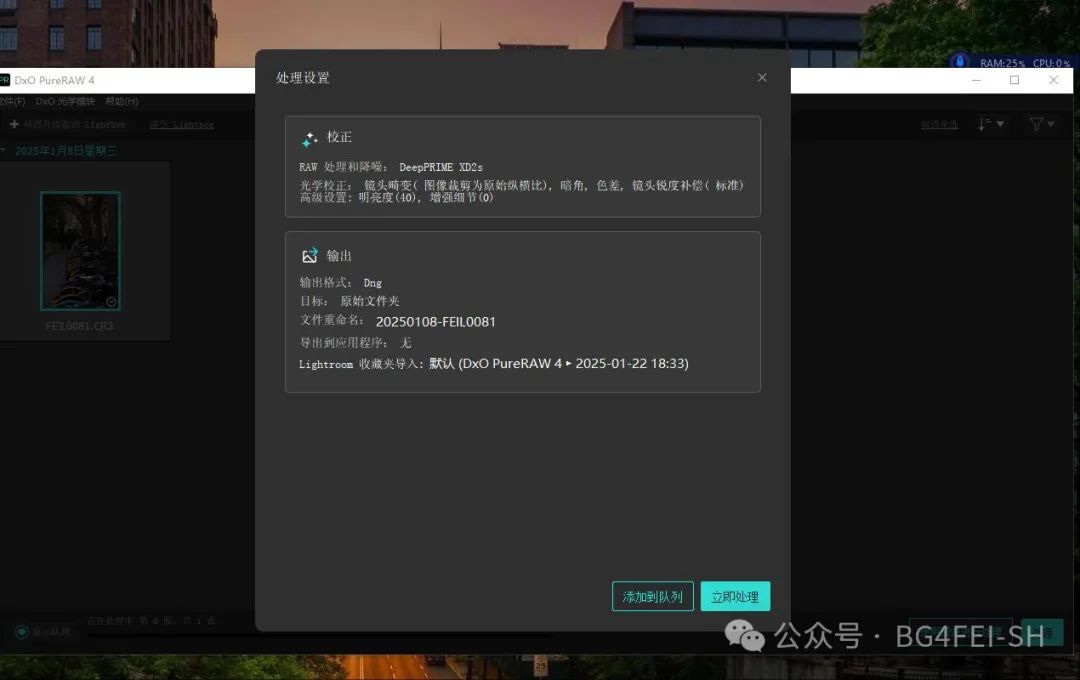Click the sparkle icon beside 校正
The height and width of the screenshot is (680, 1080).
click(x=309, y=139)
